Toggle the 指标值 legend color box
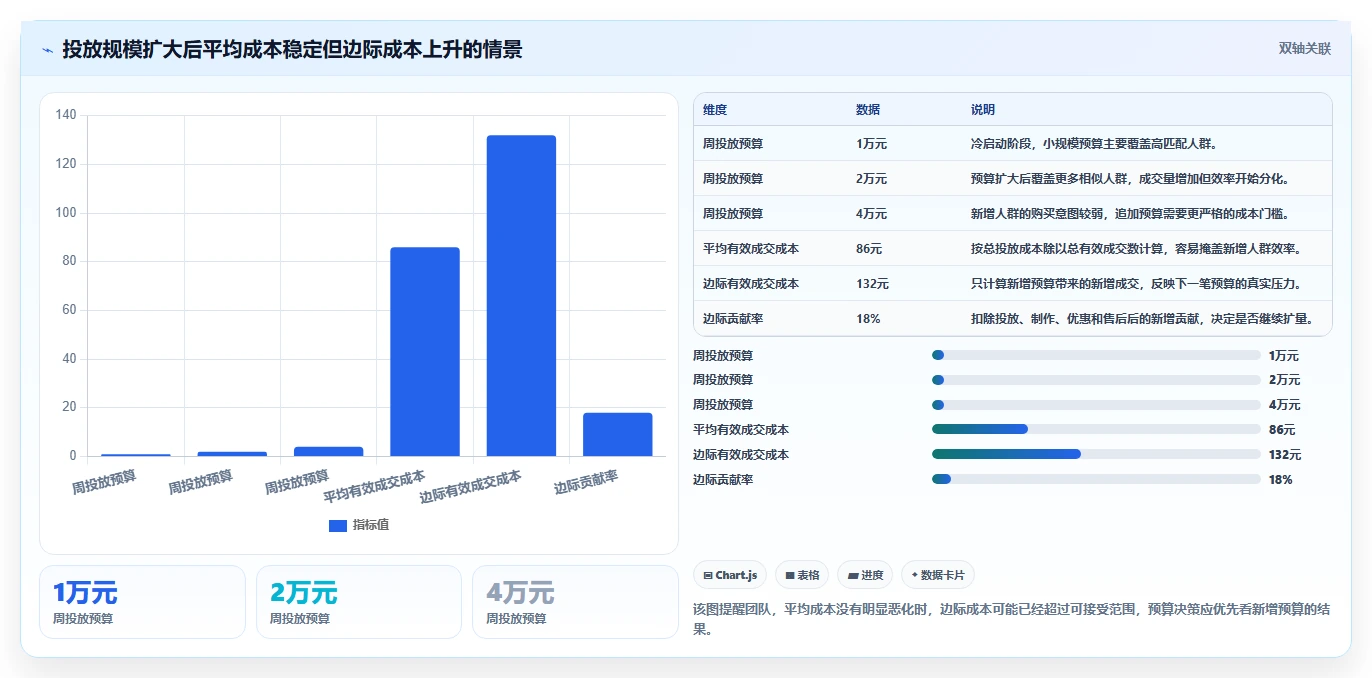Image resolution: width=1372 pixels, height=678 pixels. 338,525
